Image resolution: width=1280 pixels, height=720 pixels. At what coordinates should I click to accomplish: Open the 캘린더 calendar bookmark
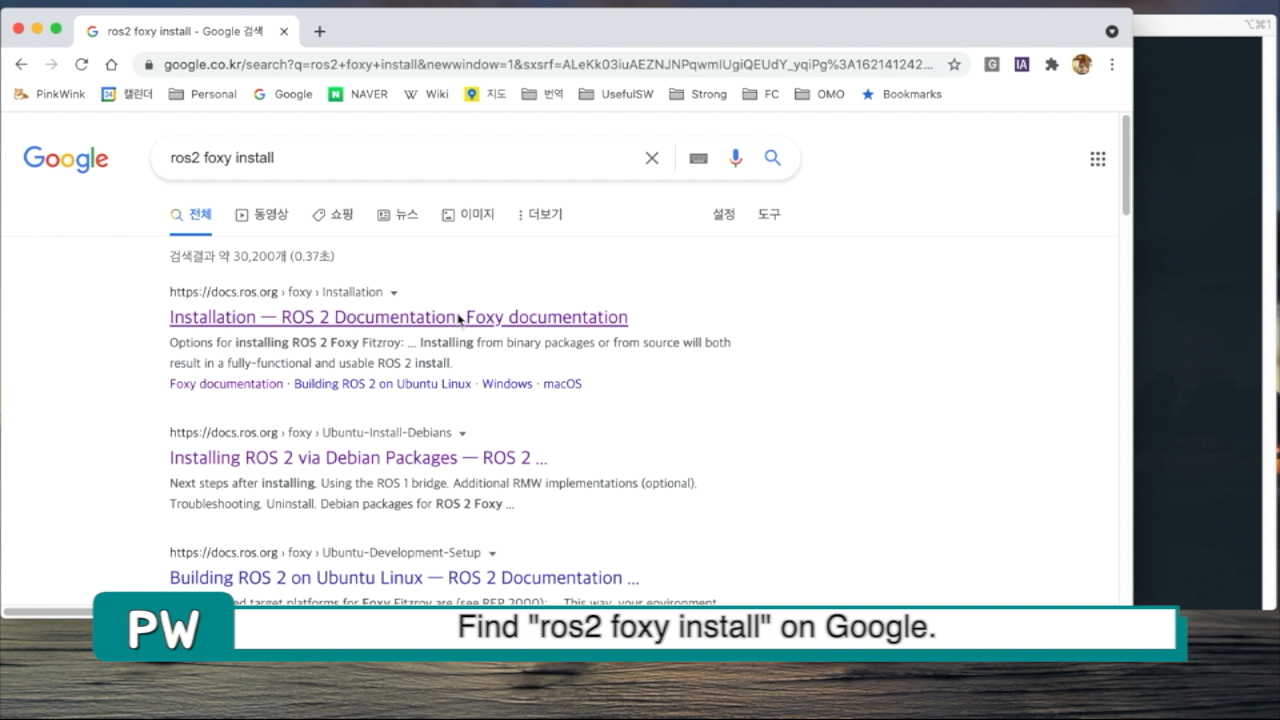pyautogui.click(x=126, y=94)
